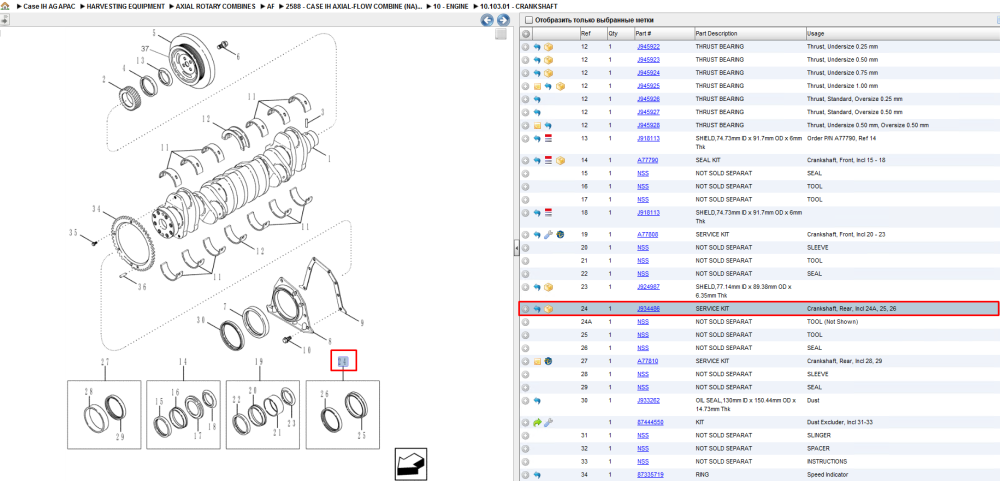This screenshot has height=481, width=1000.
Task: Click the red list icon in Ref 13 row
Action: point(548,138)
